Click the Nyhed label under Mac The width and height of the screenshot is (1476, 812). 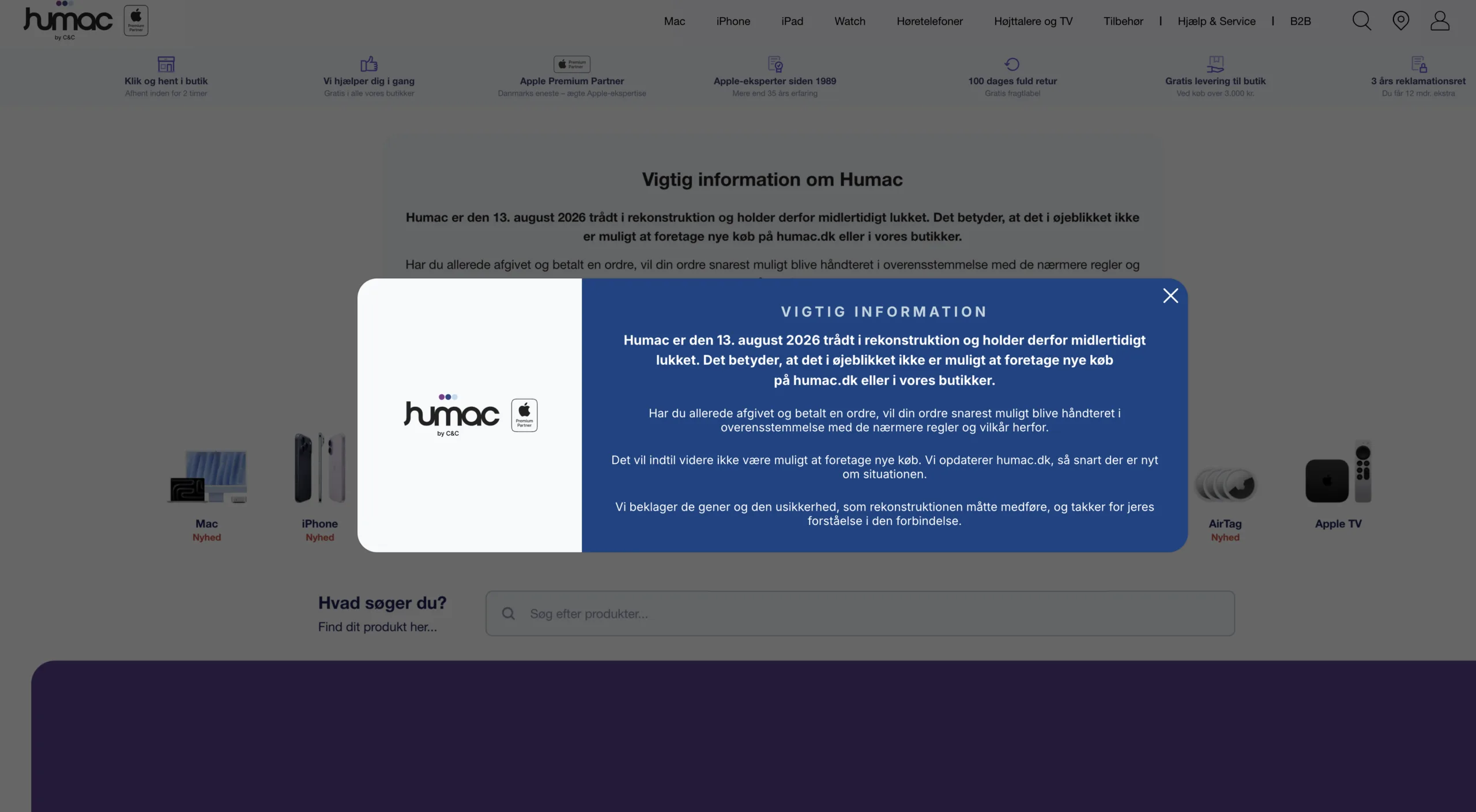[x=206, y=538]
